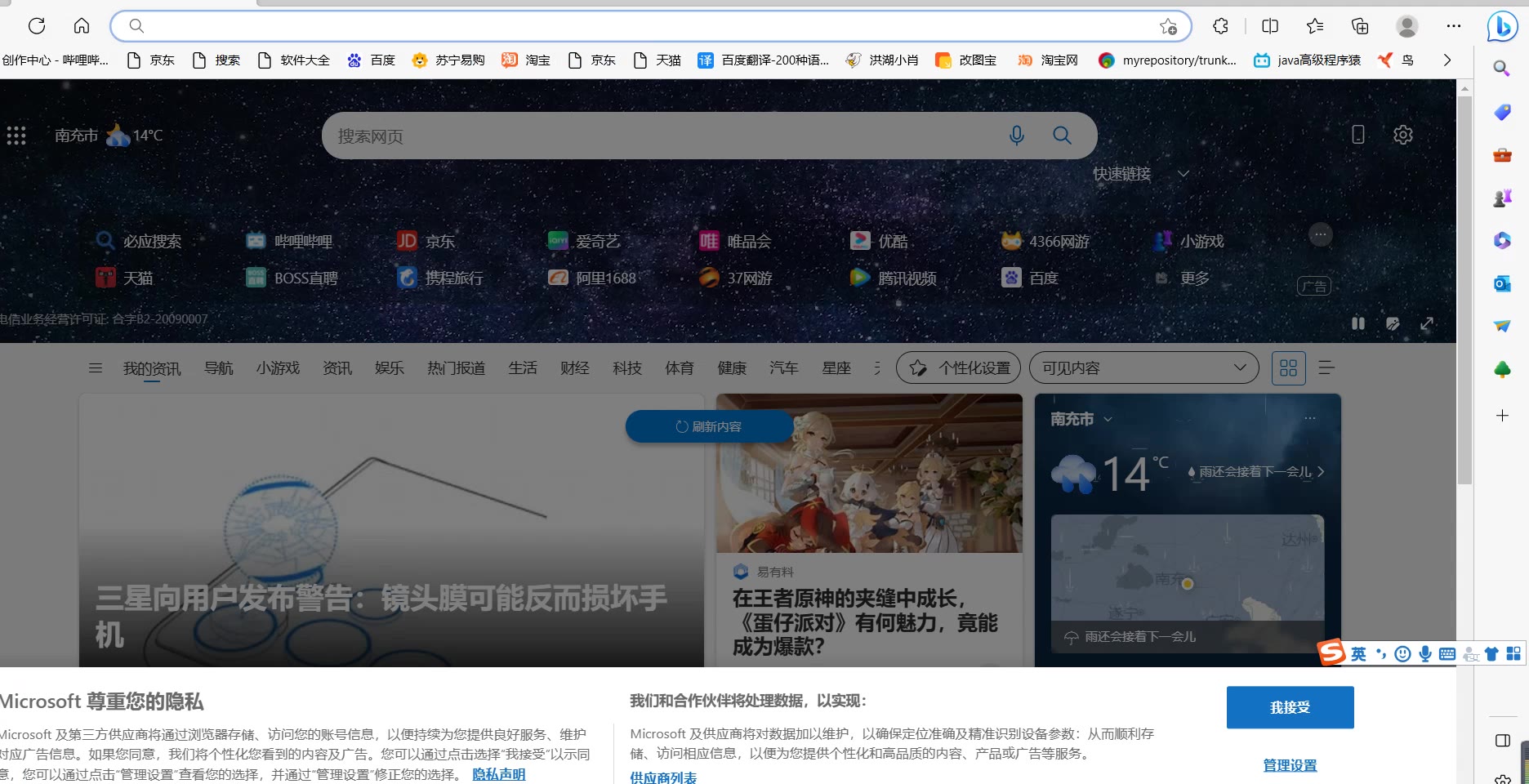The width and height of the screenshot is (1529, 784).
Task: Expand the background to full screen
Action: click(x=1427, y=323)
